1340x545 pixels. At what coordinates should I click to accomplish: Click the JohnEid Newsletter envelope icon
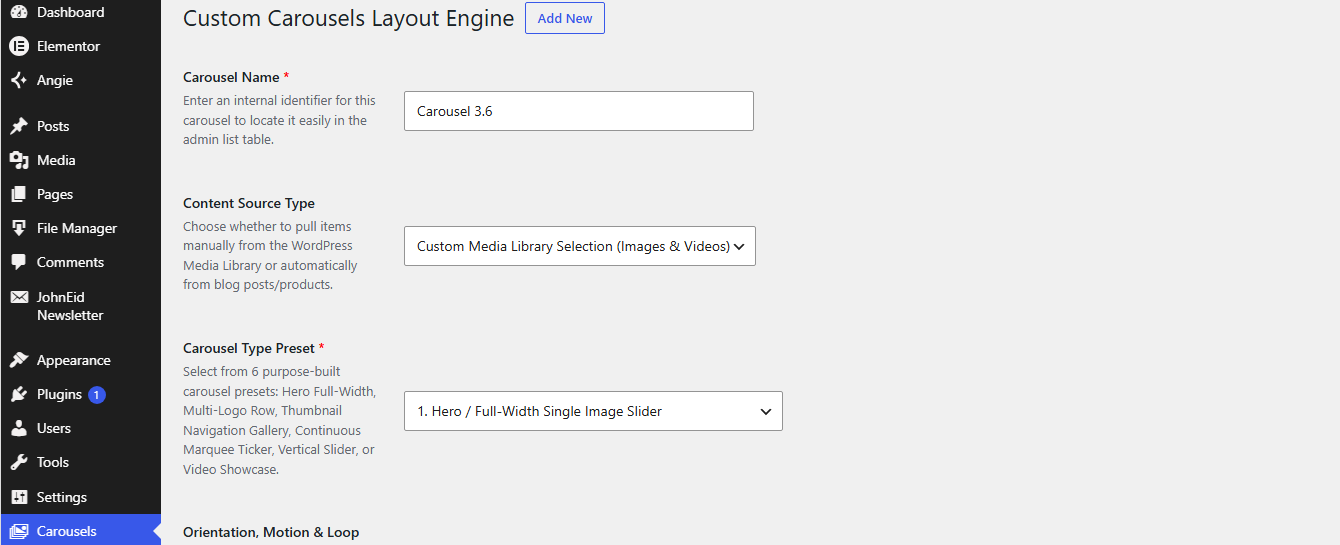pyautogui.click(x=18, y=297)
